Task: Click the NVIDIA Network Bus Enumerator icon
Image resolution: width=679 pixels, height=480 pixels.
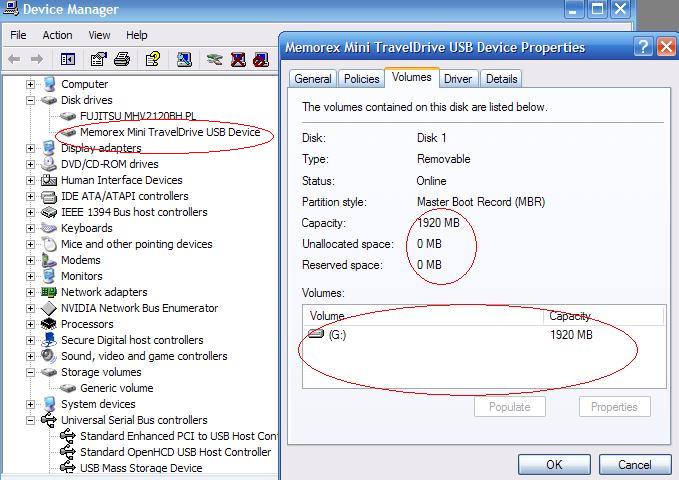Action: point(48,308)
